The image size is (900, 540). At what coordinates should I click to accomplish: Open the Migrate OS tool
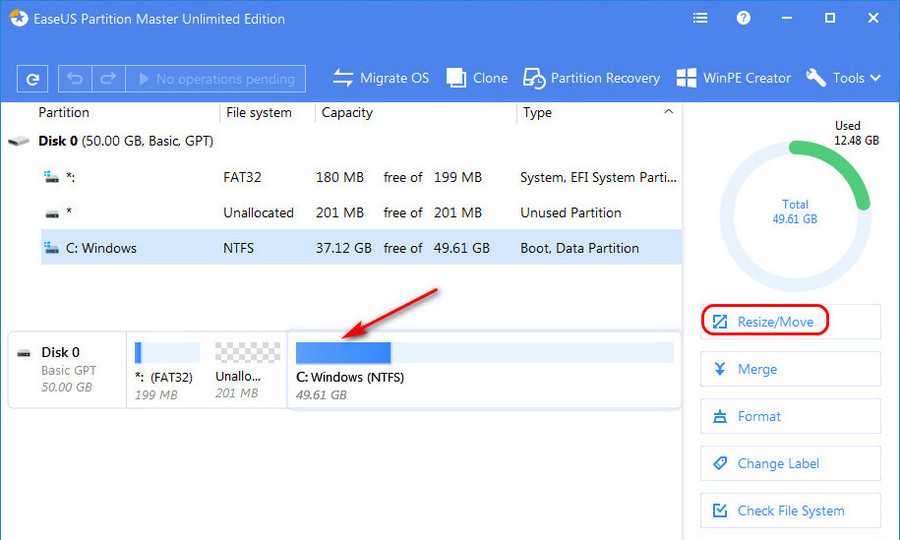pos(381,78)
